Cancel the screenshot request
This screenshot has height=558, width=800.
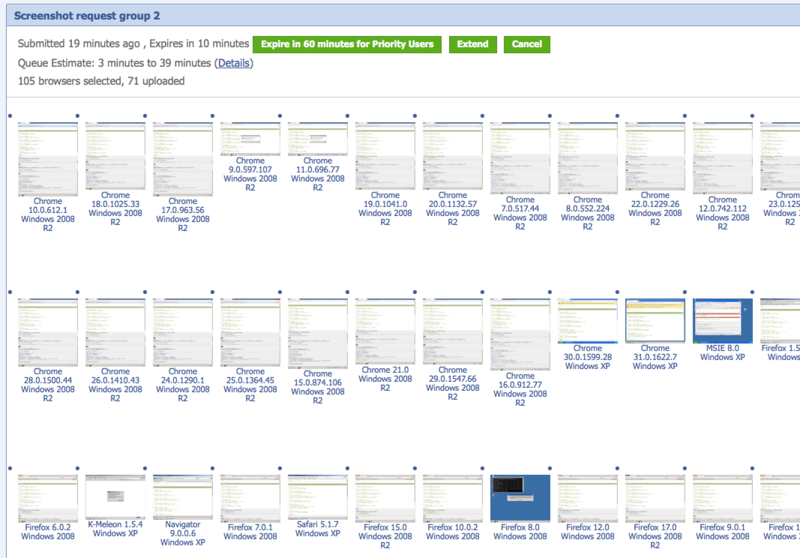coord(527,44)
